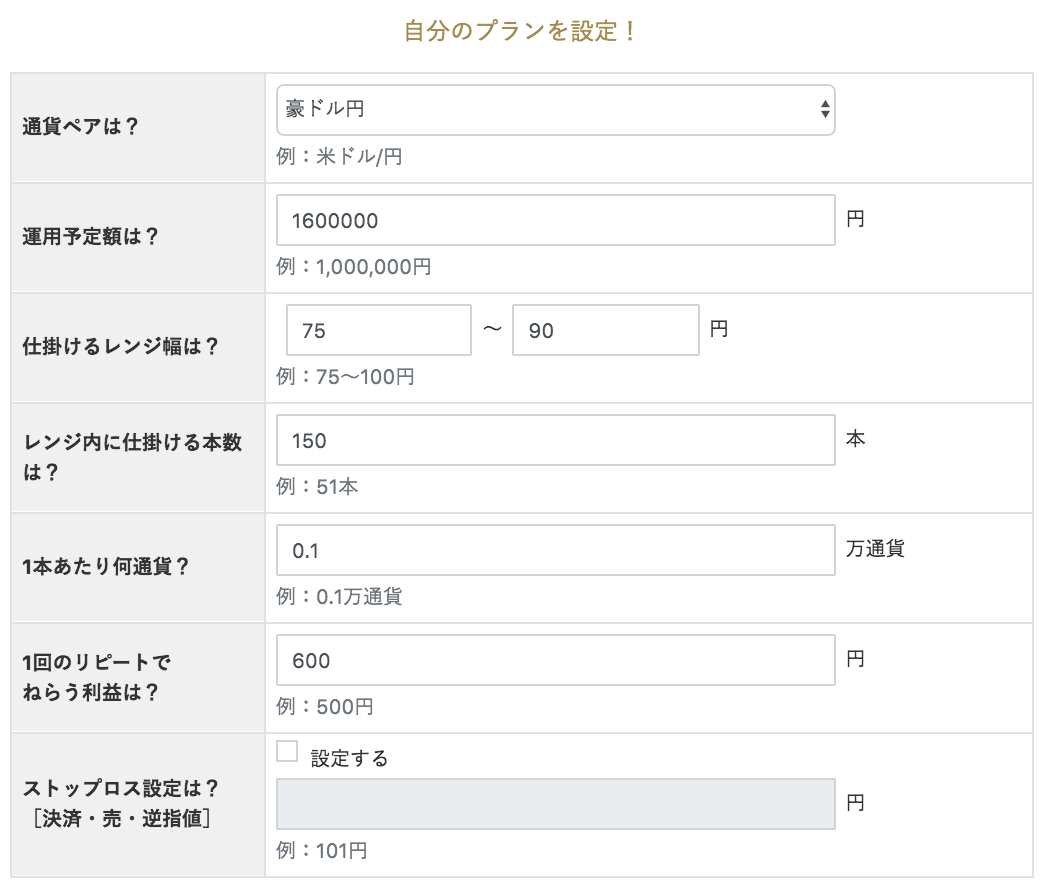The image size is (1054, 892).
Task: Click the profit target field showing 600
Action: pyautogui.click(x=555, y=660)
